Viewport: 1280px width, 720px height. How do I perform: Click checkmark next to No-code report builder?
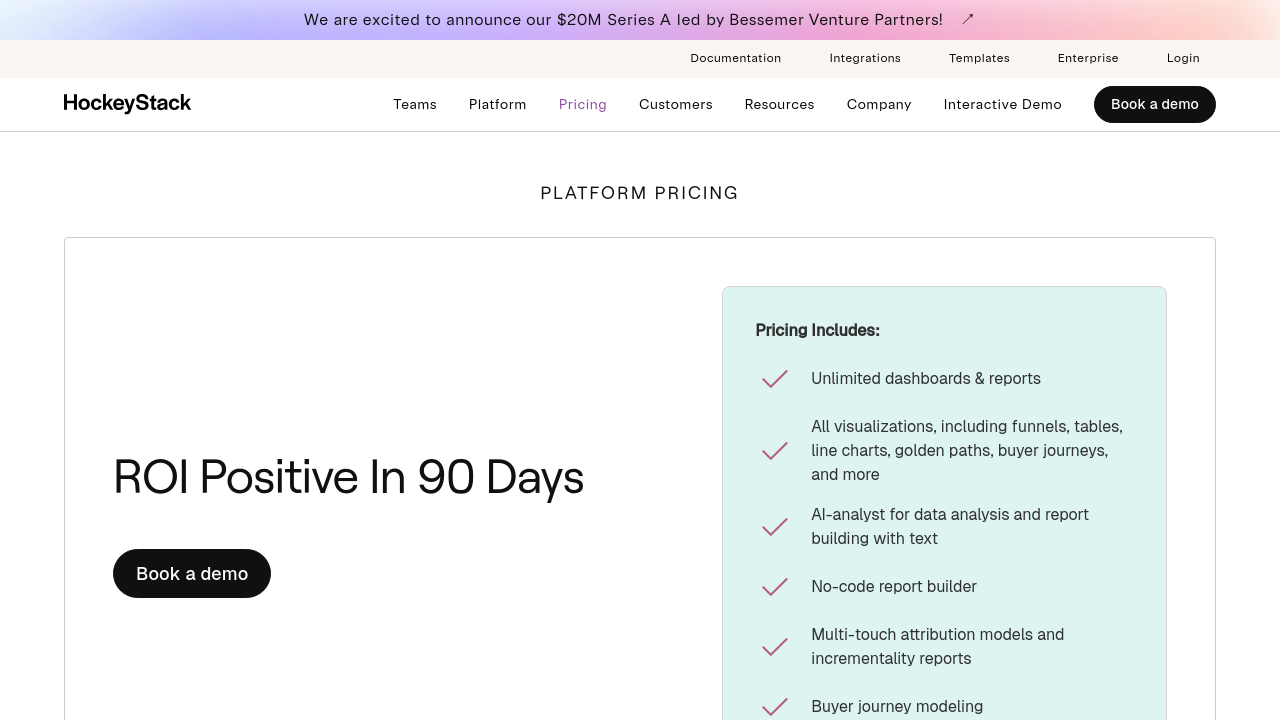[775, 587]
